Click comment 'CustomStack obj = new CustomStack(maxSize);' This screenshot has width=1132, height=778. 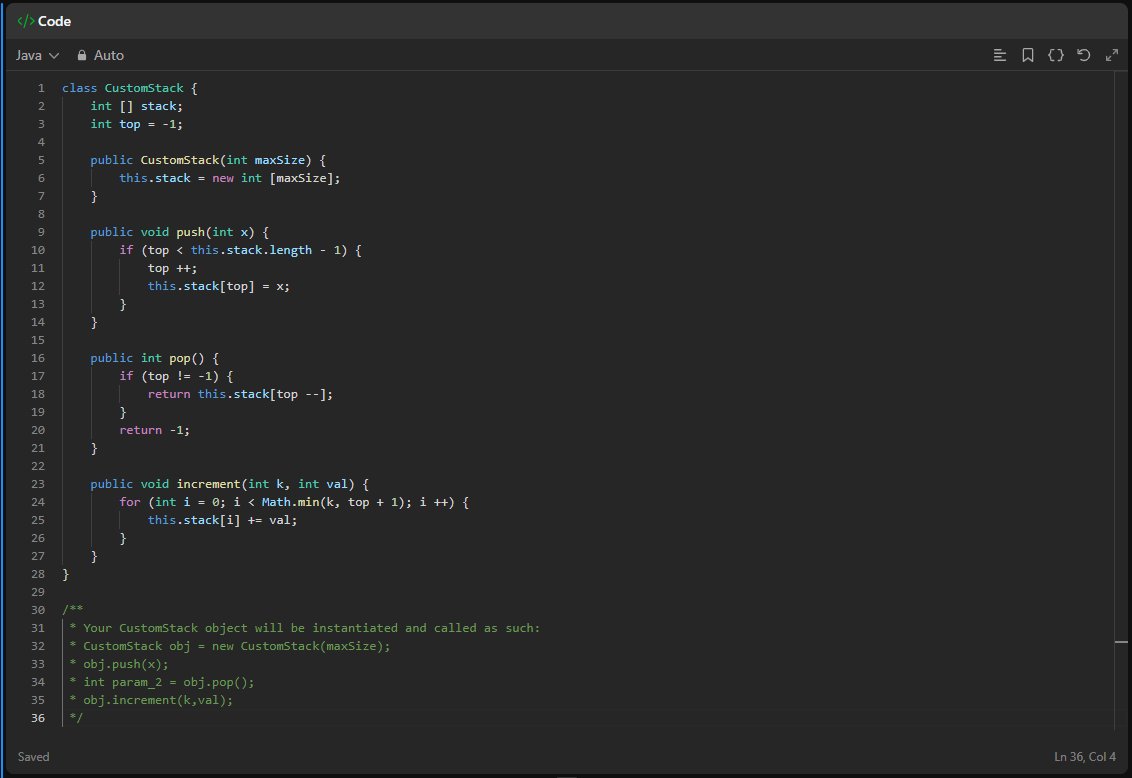click(x=237, y=646)
